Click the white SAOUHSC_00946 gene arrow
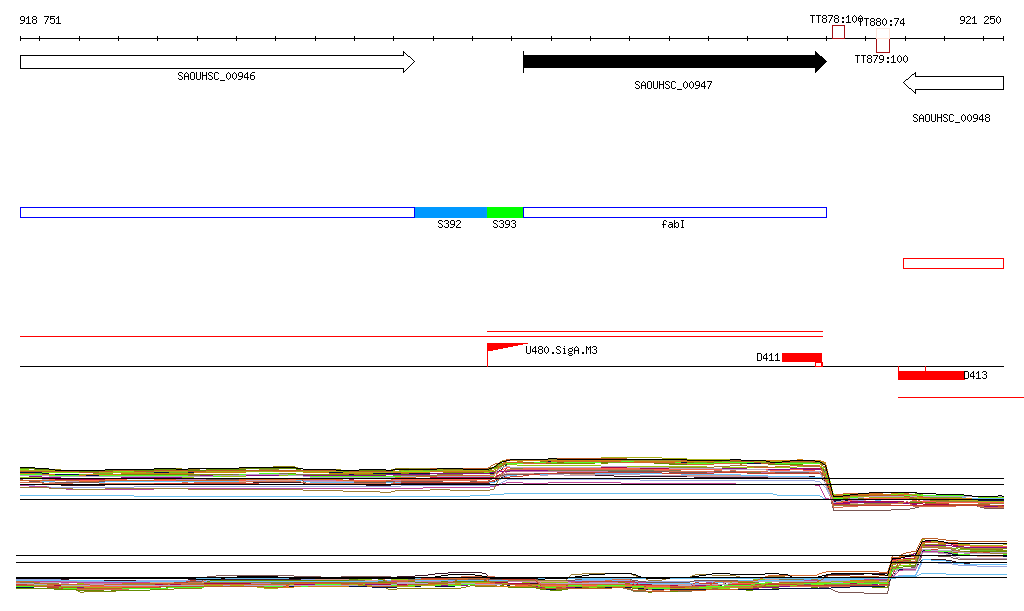Viewport: 1024px width, 611px height. [x=216, y=62]
